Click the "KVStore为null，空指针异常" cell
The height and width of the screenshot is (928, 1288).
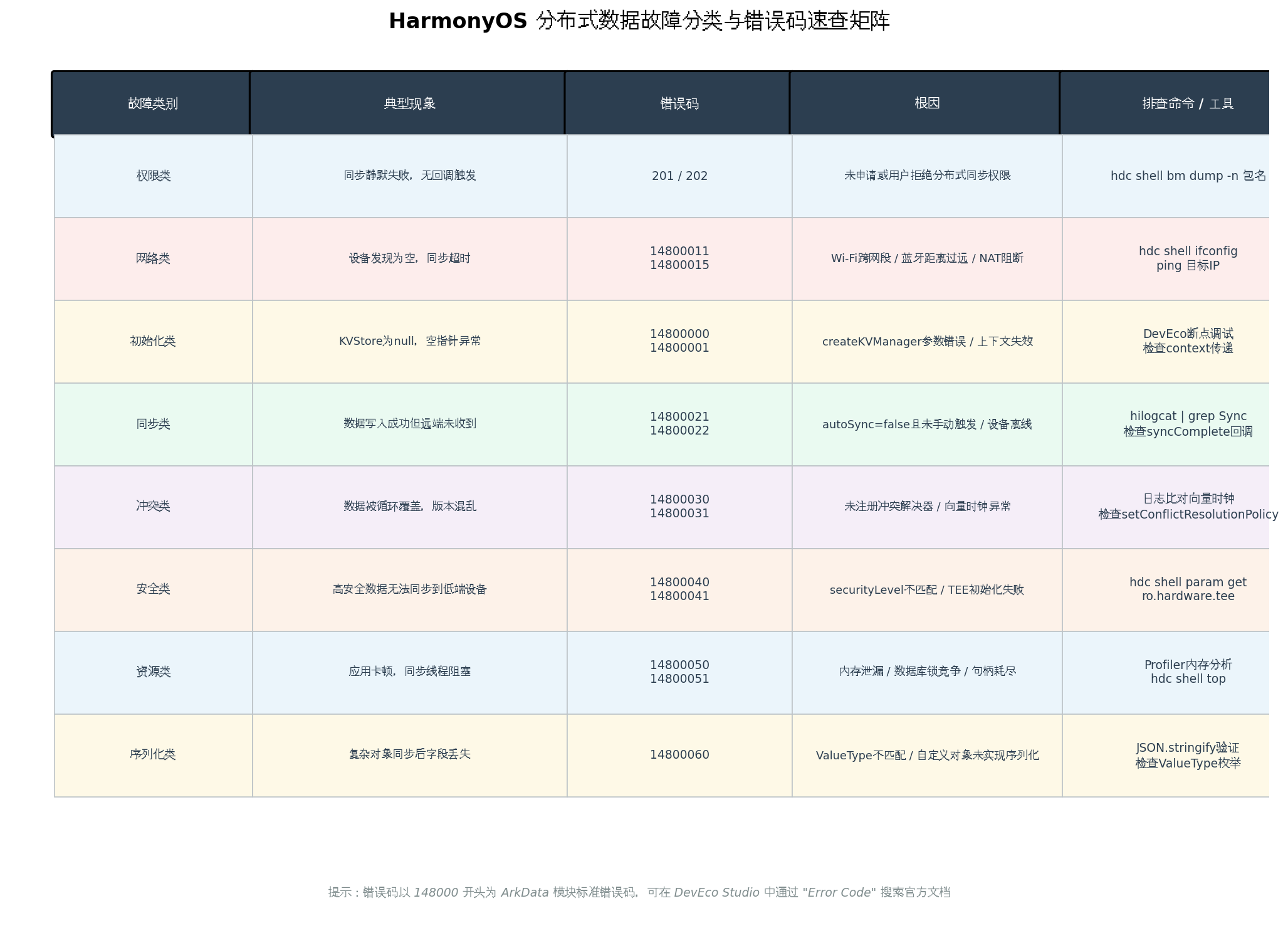[x=410, y=342]
